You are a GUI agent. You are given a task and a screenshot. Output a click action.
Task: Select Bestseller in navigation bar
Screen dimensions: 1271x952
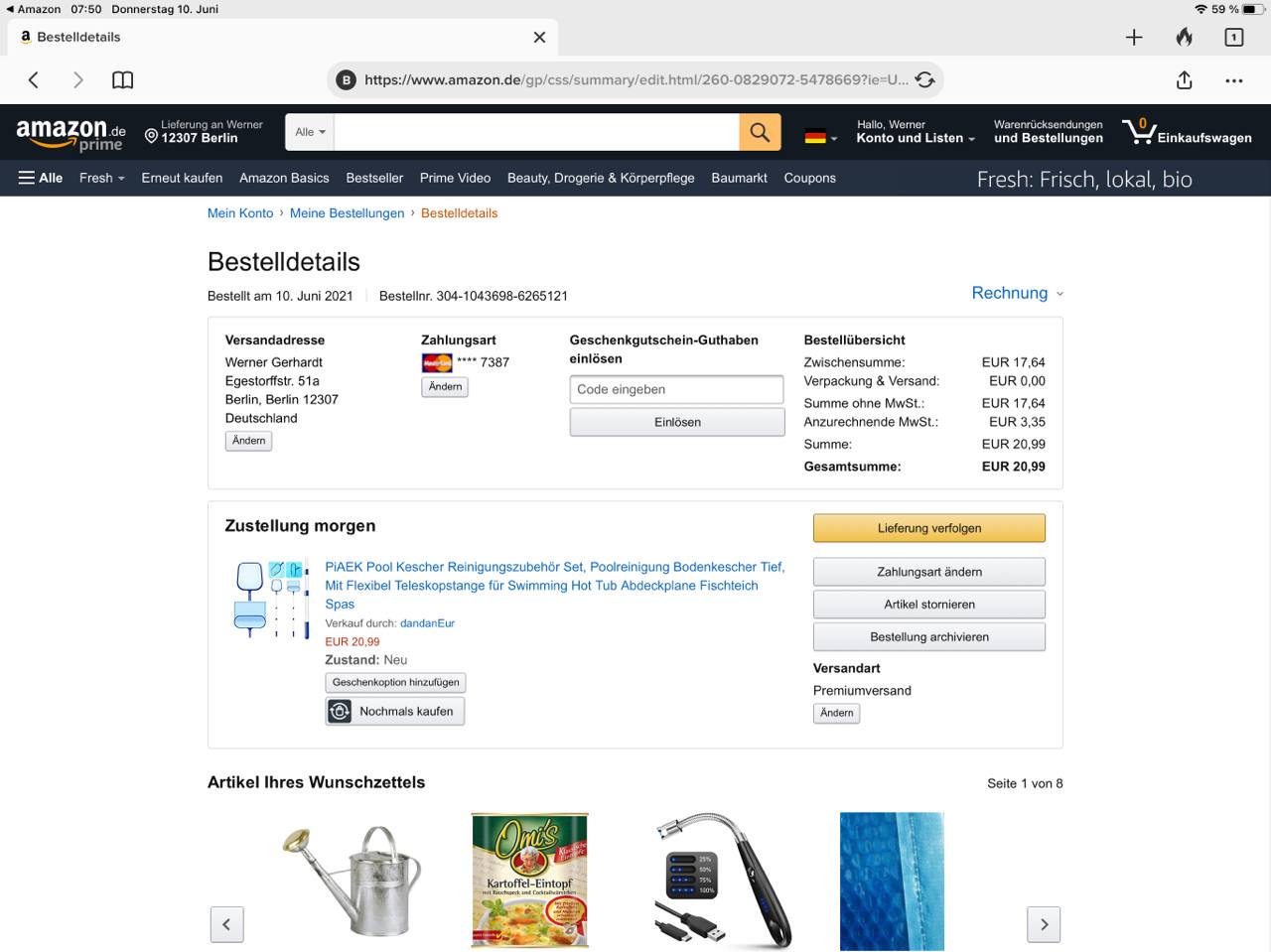[374, 178]
